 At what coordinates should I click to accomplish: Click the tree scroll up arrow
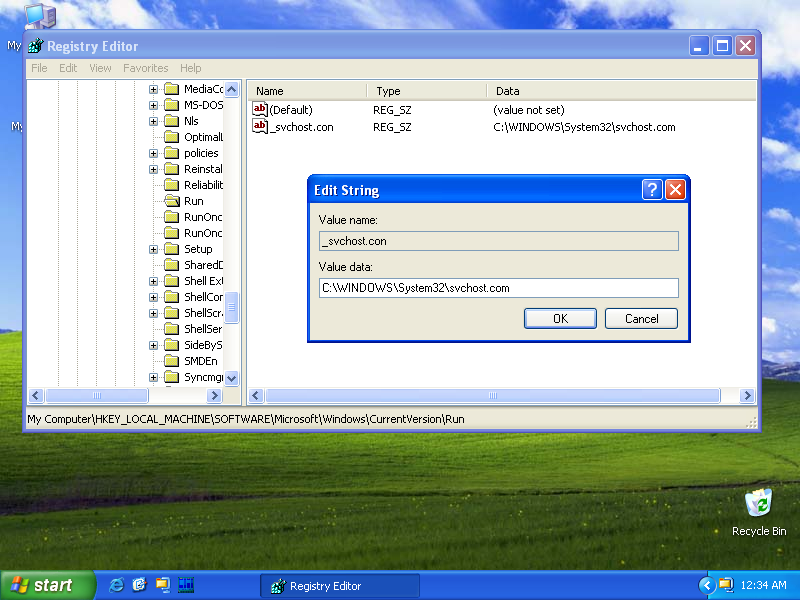pyautogui.click(x=231, y=90)
